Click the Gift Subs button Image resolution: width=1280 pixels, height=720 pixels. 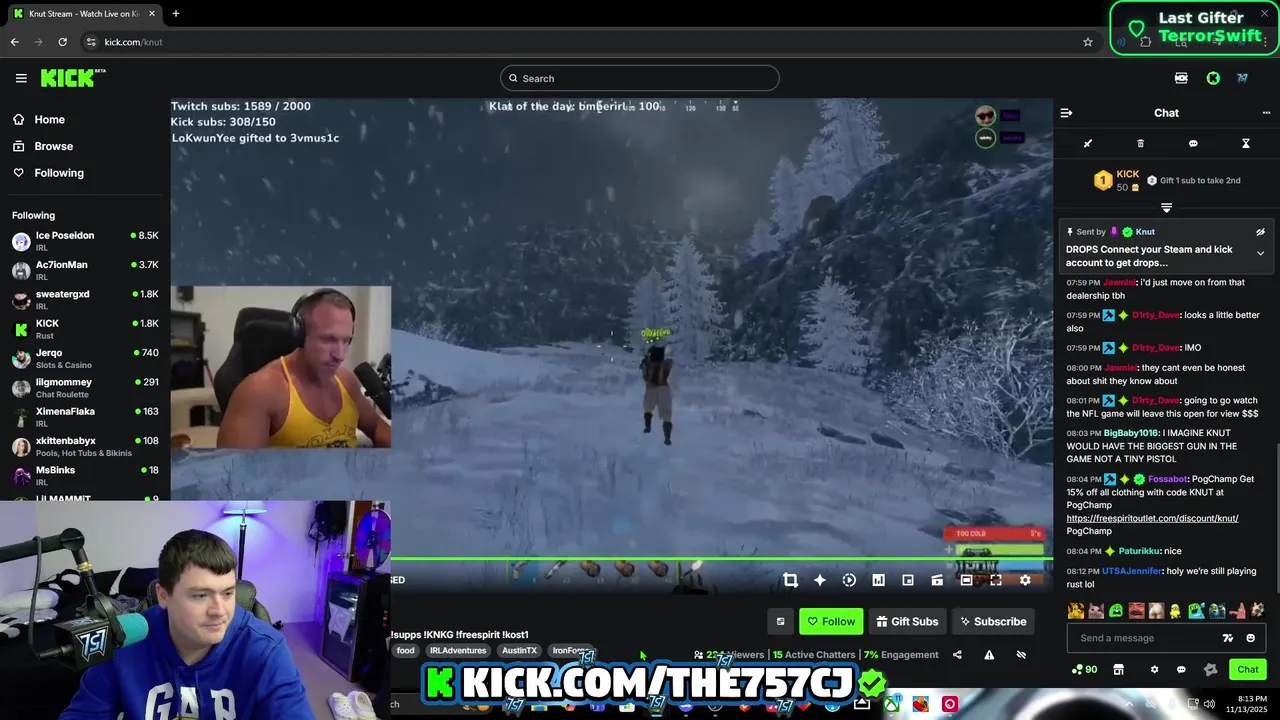pos(907,621)
